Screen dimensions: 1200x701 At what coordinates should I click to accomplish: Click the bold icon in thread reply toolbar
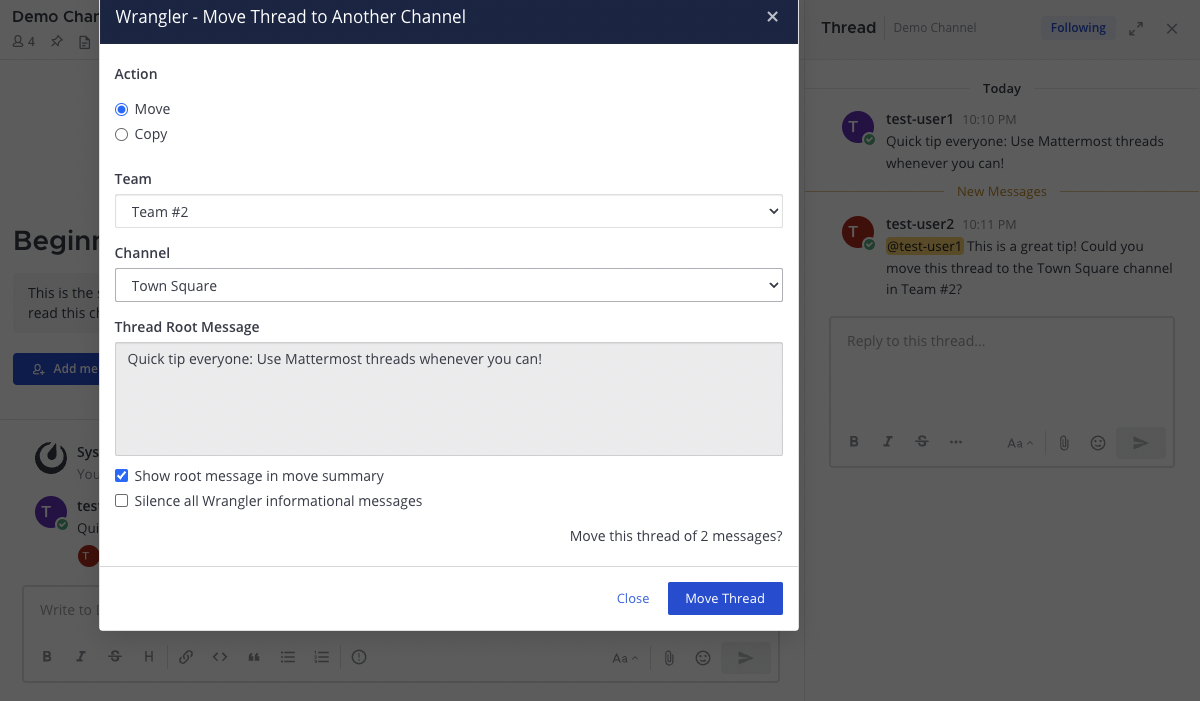(854, 442)
